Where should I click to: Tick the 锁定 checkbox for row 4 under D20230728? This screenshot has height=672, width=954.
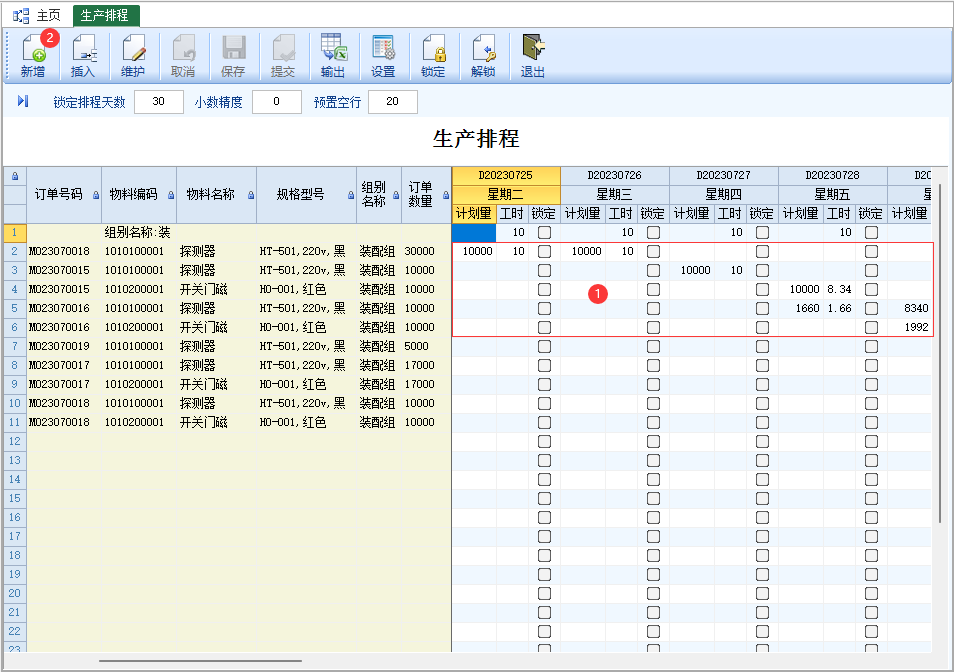pos(871,290)
